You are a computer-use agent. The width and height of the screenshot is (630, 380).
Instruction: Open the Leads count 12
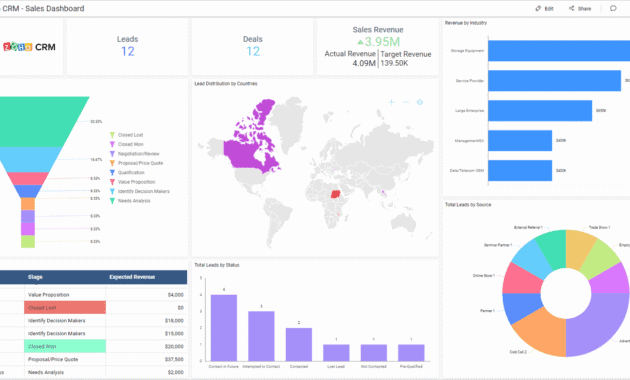coord(128,51)
